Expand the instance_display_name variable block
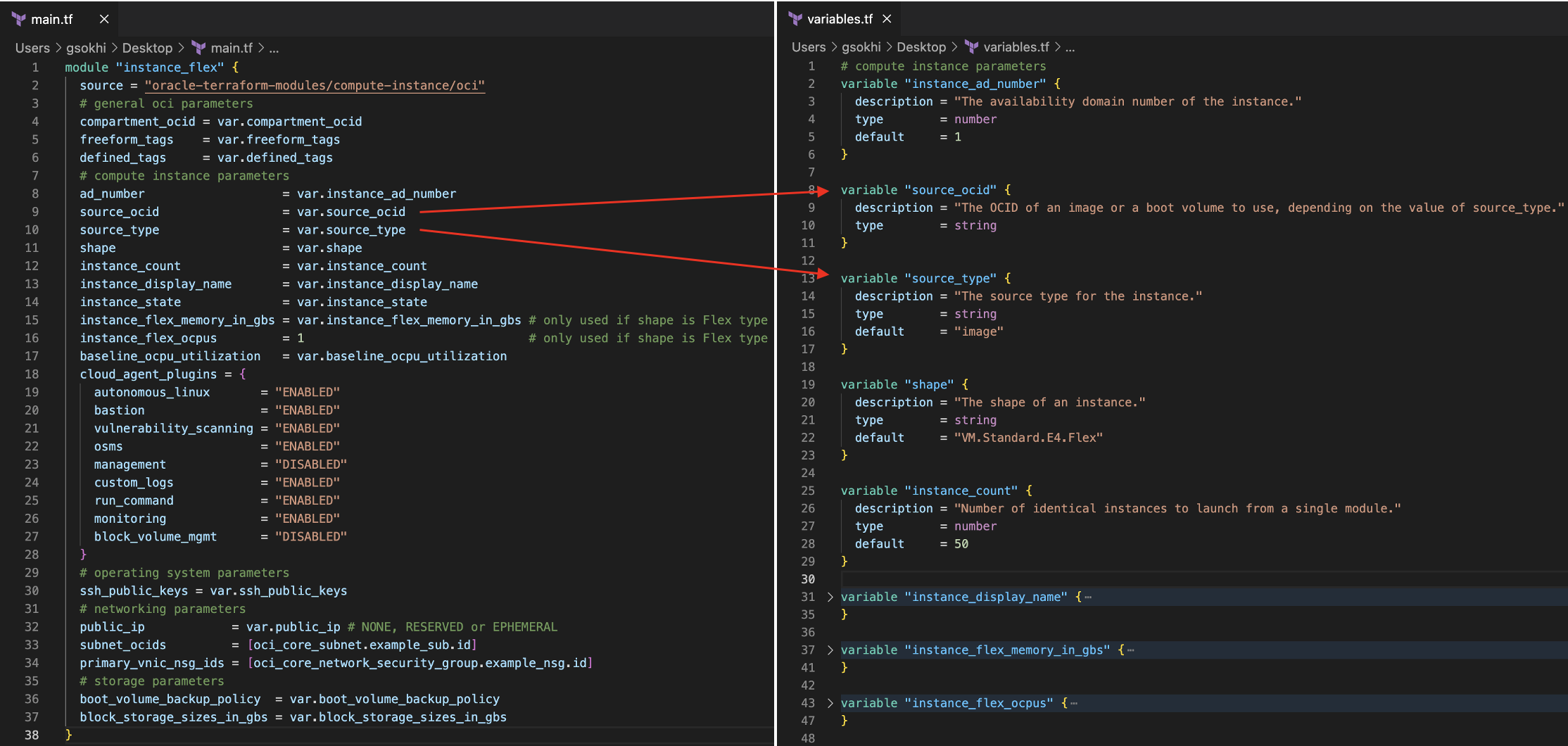1568x746 pixels. [x=829, y=596]
